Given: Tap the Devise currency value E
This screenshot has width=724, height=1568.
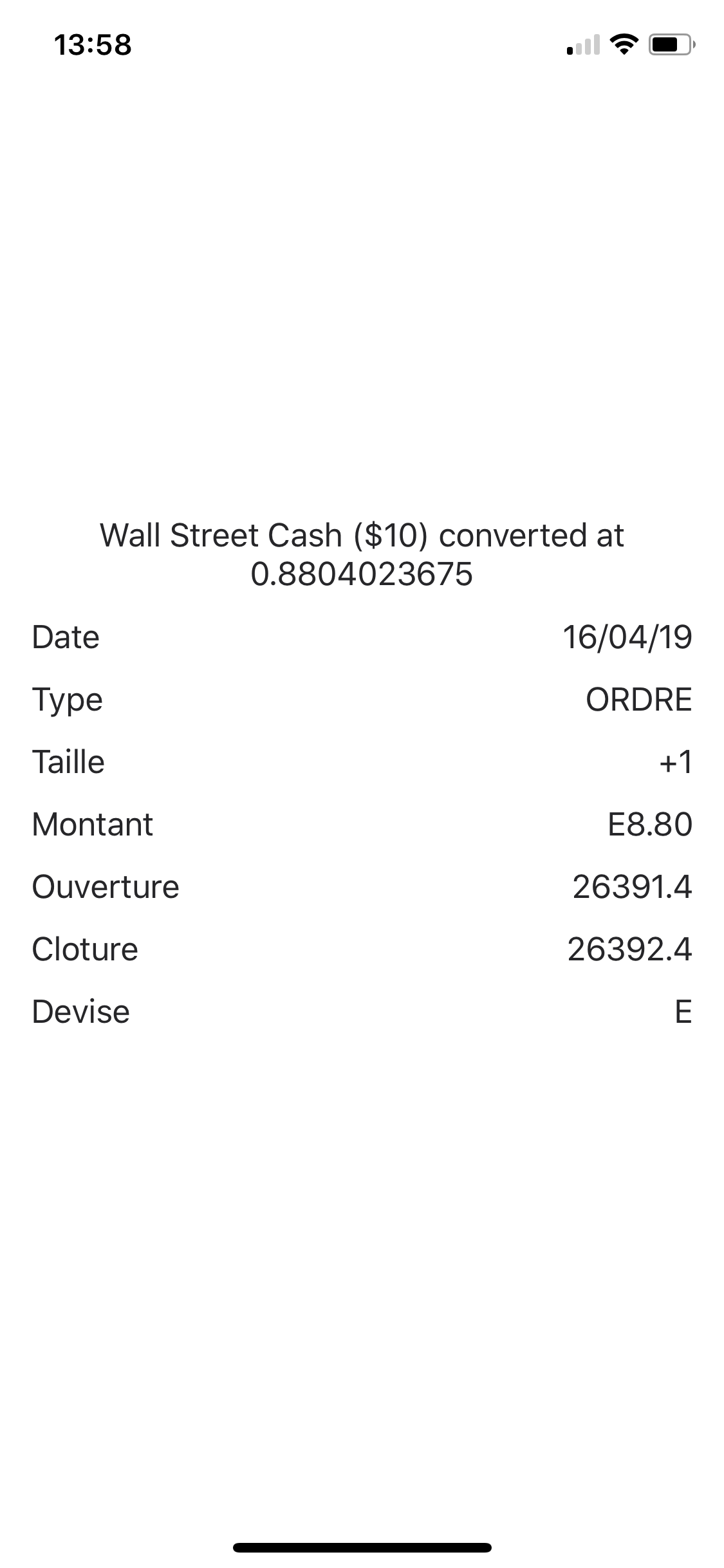Looking at the screenshot, I should click(x=683, y=1012).
